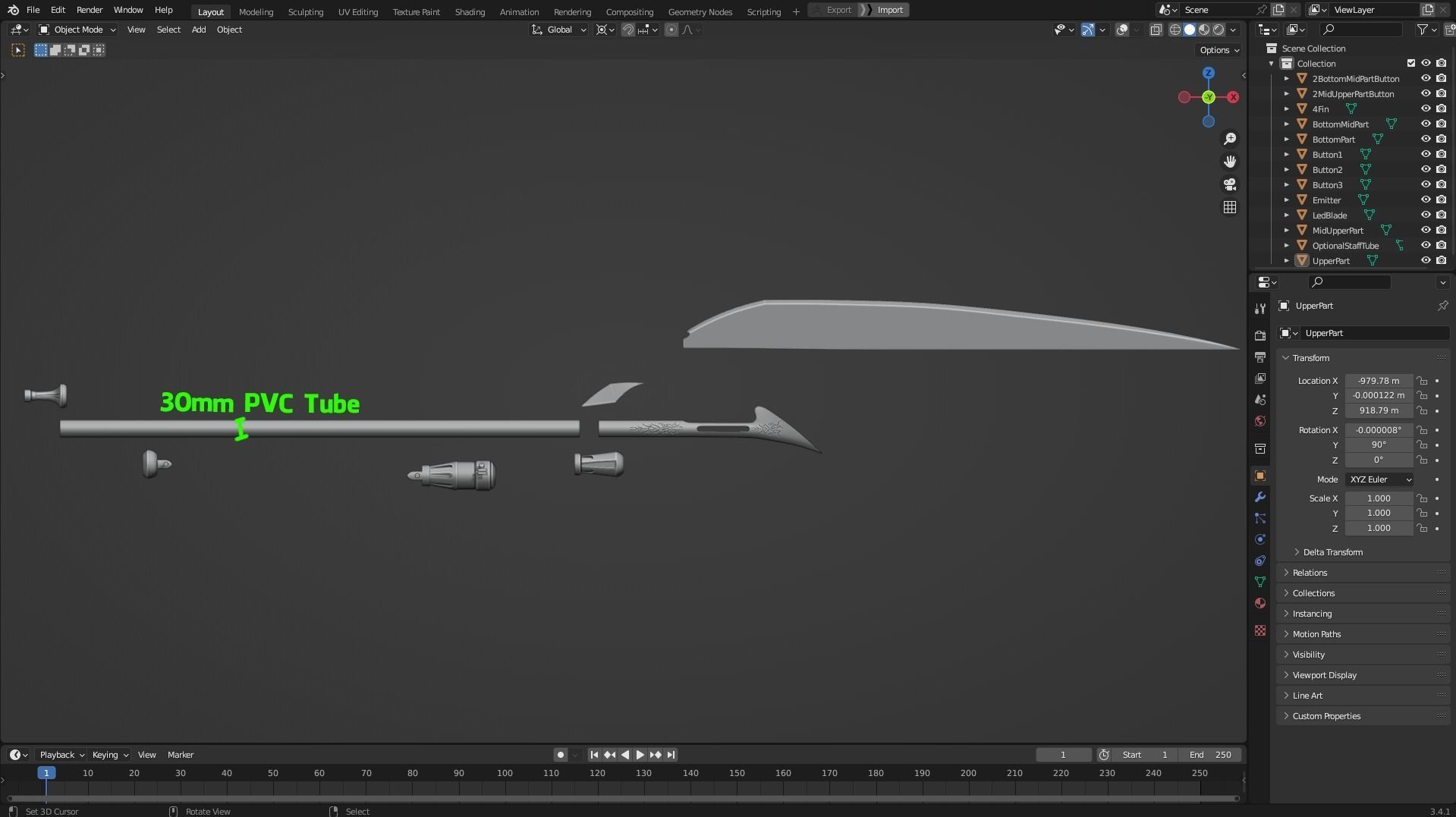Hide the LedBlade object in viewport
The height and width of the screenshot is (817, 1456).
1425,215
